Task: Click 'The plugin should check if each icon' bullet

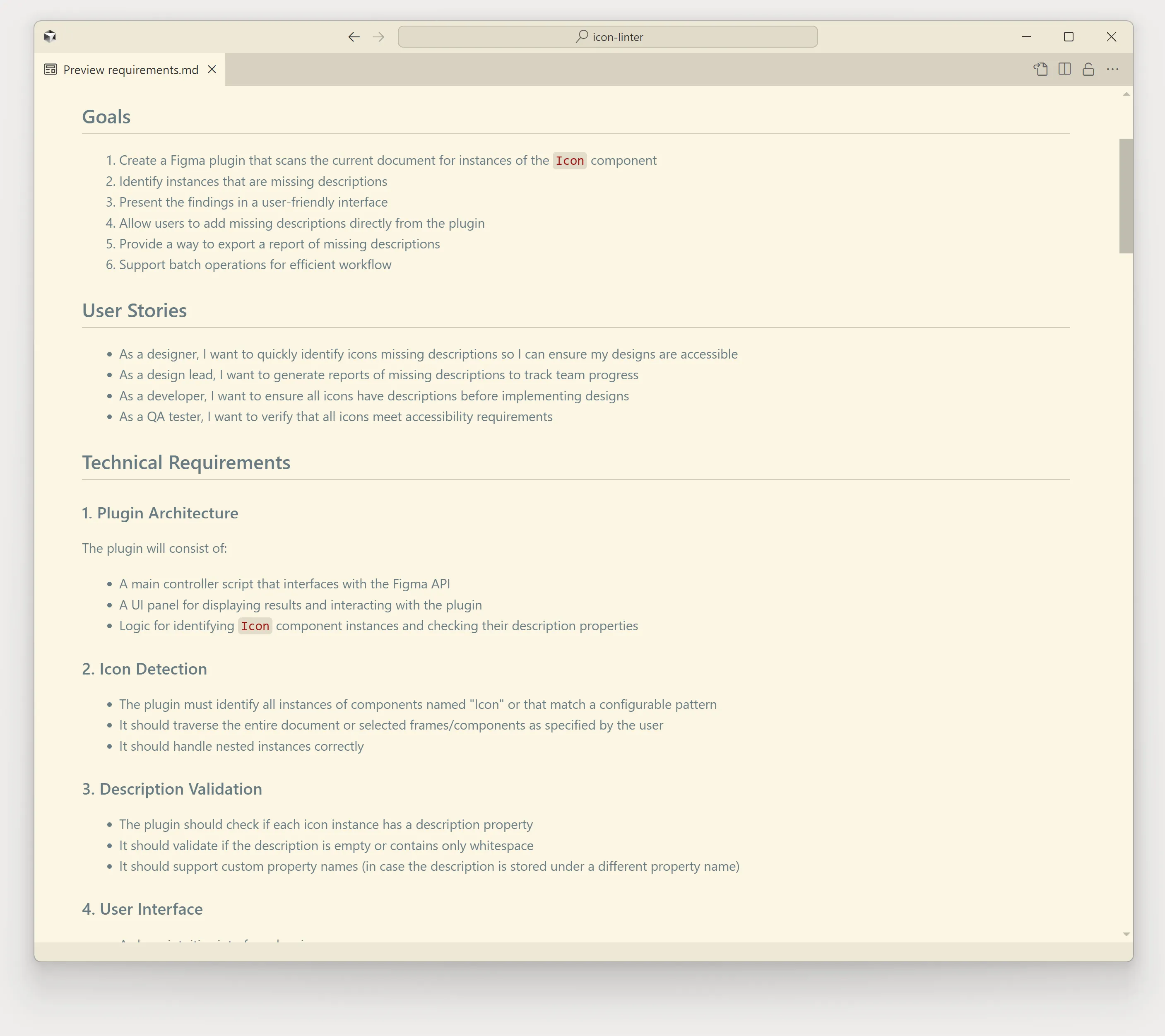Action: (326, 824)
